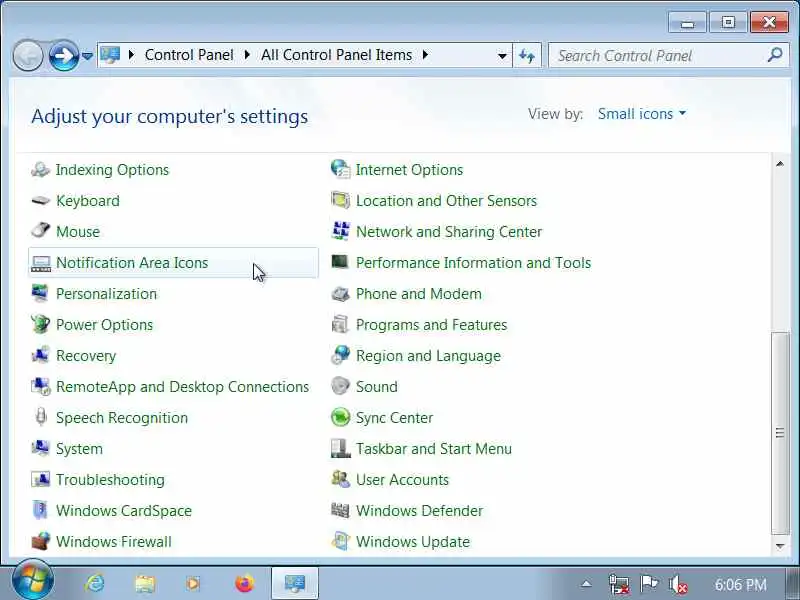Click the scrollbar up arrow
The image size is (800, 600).
tap(780, 164)
